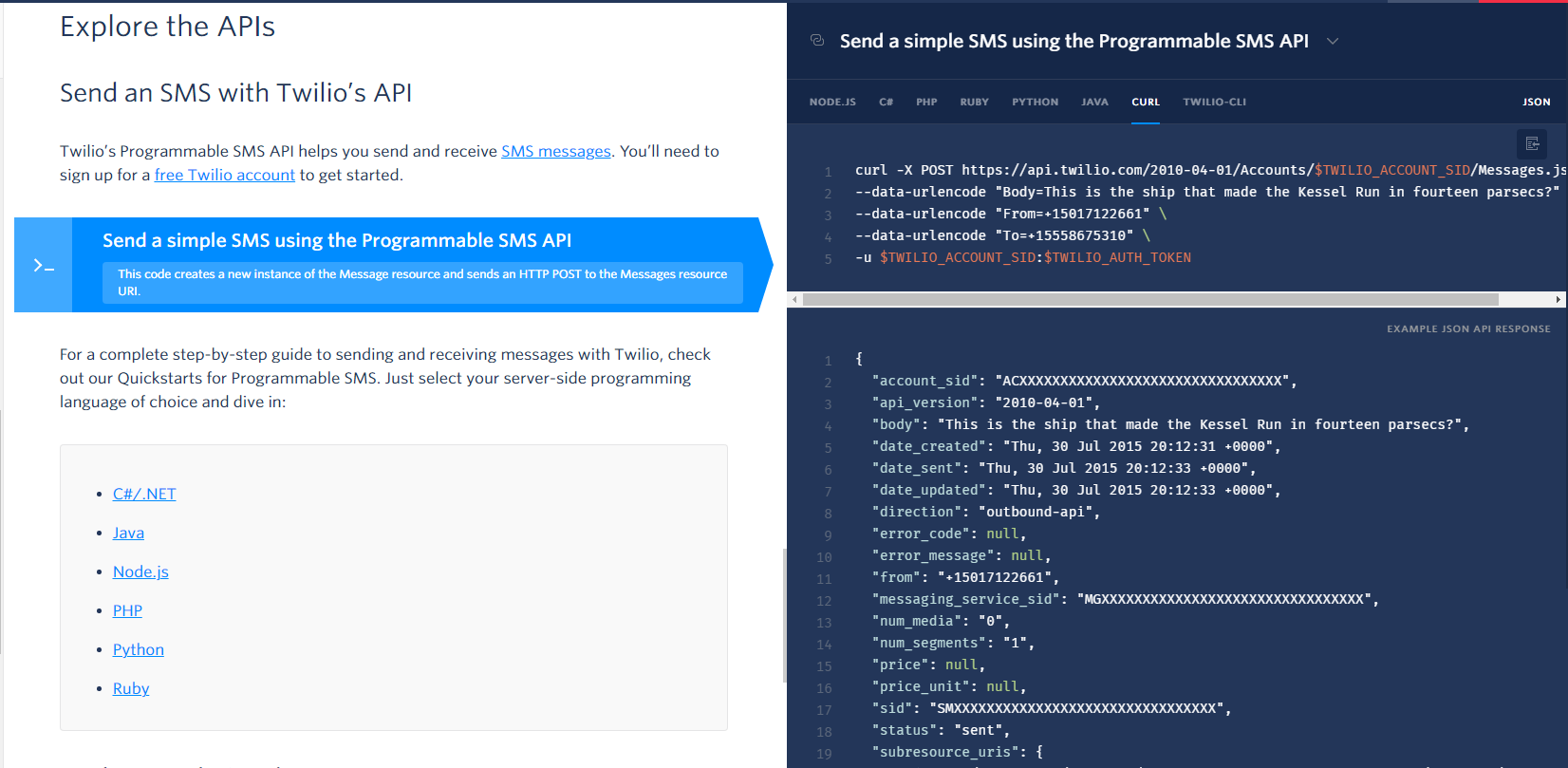Open the 'Send a simple SMS' sample title
Viewport: 1568px width, 768px height.
click(x=1073, y=41)
